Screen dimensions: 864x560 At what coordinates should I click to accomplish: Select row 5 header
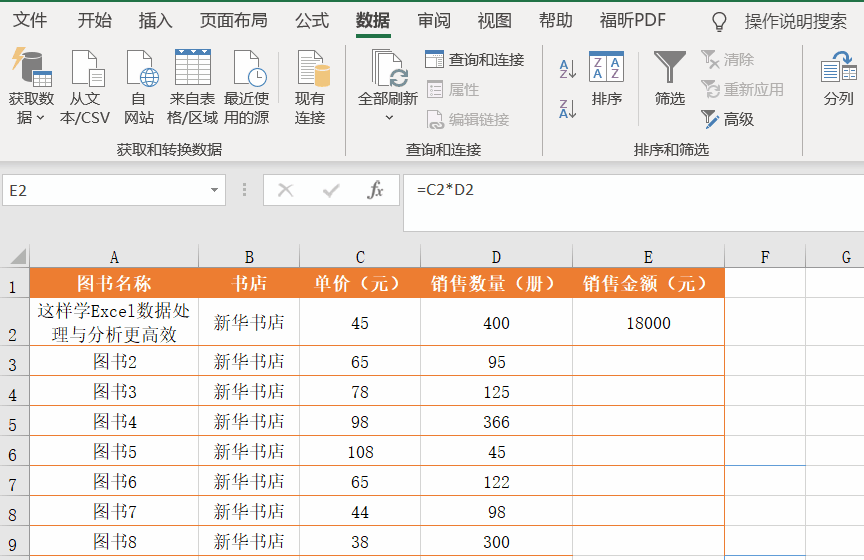click(x=14, y=421)
